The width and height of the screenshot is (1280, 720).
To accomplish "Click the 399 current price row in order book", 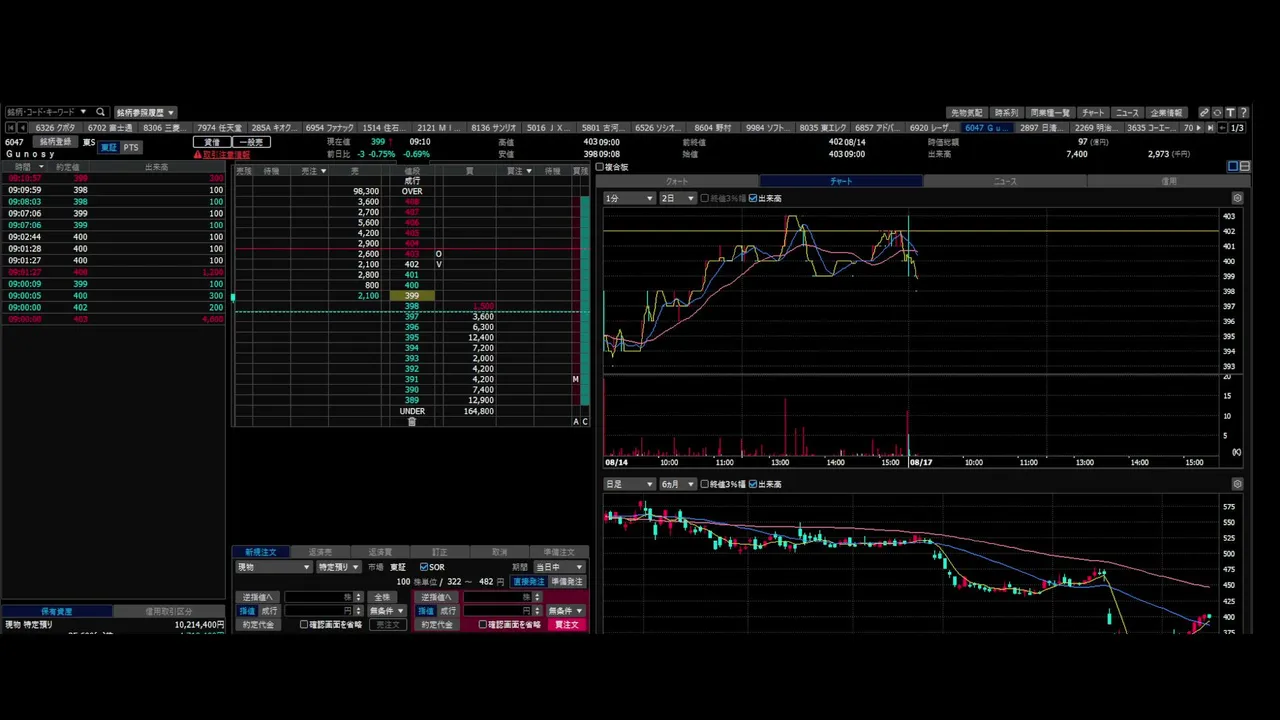I will (411, 296).
